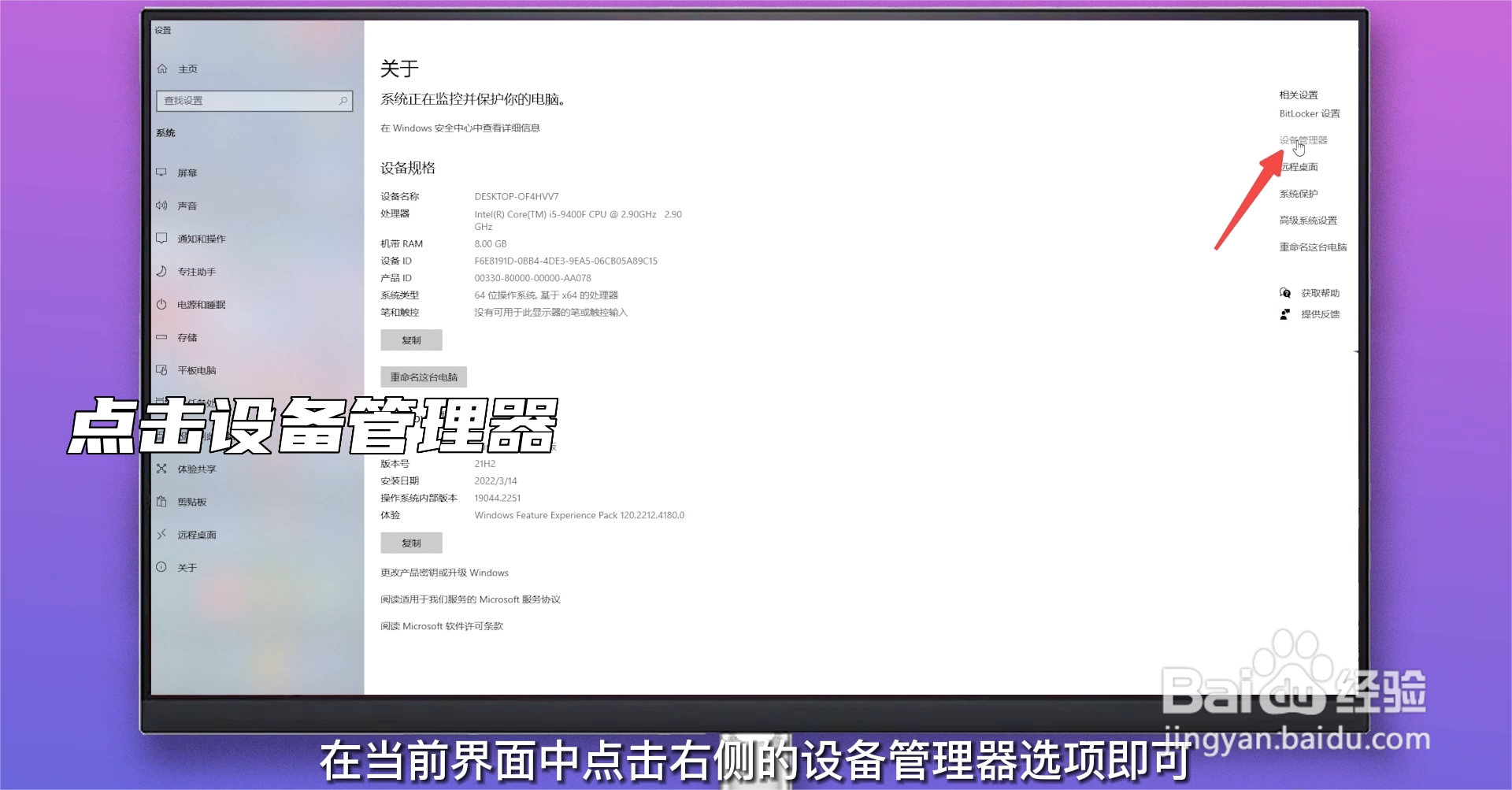Image resolution: width=1512 pixels, height=790 pixels.
Task: Click the Intel Core i5-9400F processor text
Action: [x=578, y=220]
